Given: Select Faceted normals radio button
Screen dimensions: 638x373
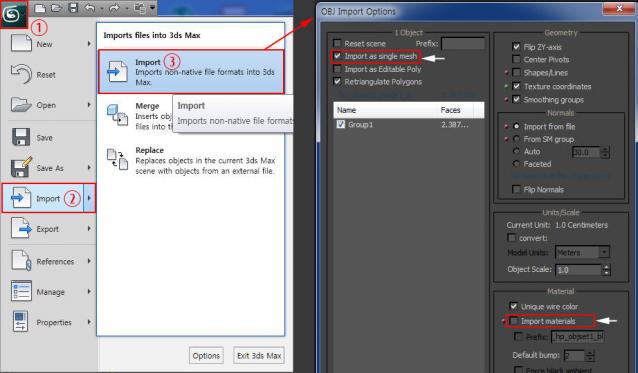Looking at the screenshot, I should 516,164.
